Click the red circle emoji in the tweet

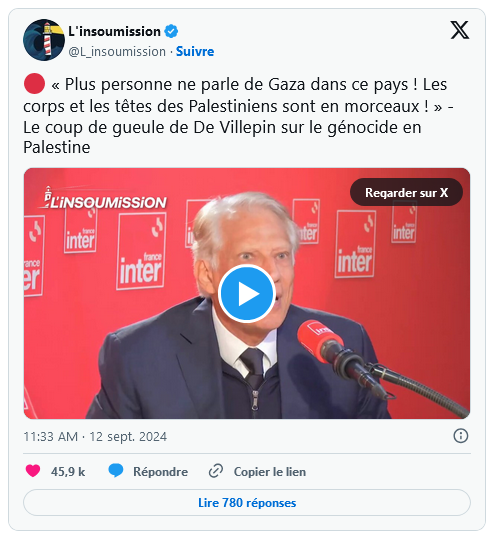(34, 84)
